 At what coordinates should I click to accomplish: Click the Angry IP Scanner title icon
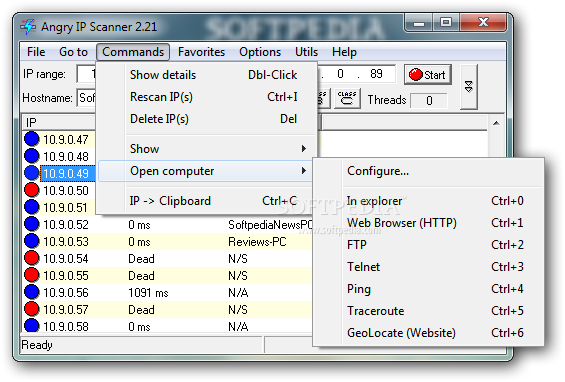(28, 27)
